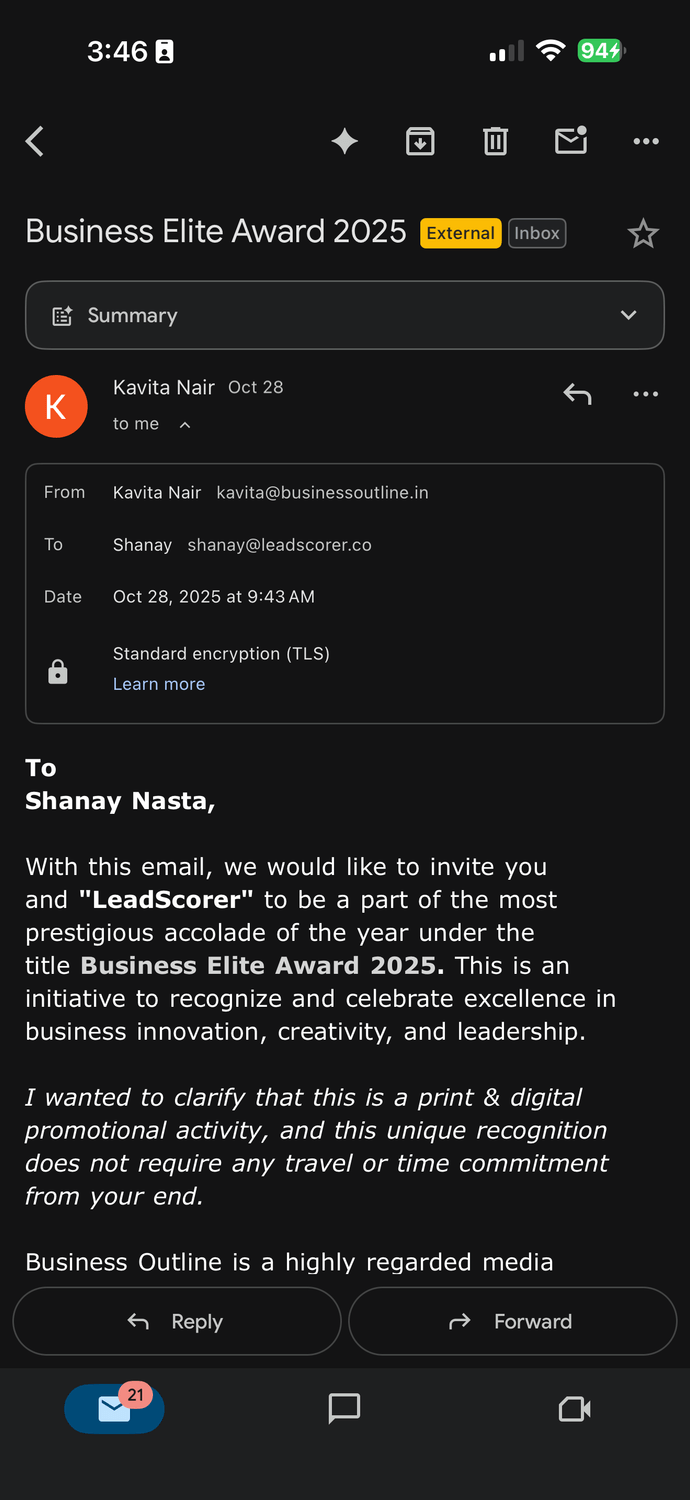The width and height of the screenshot is (690, 1500).
Task: Switch to the Meet video tab
Action: coord(574,1409)
